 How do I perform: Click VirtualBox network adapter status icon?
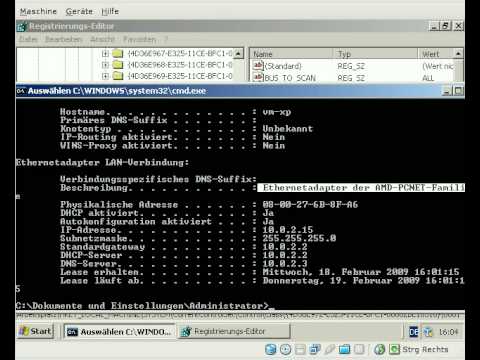(x=315, y=349)
